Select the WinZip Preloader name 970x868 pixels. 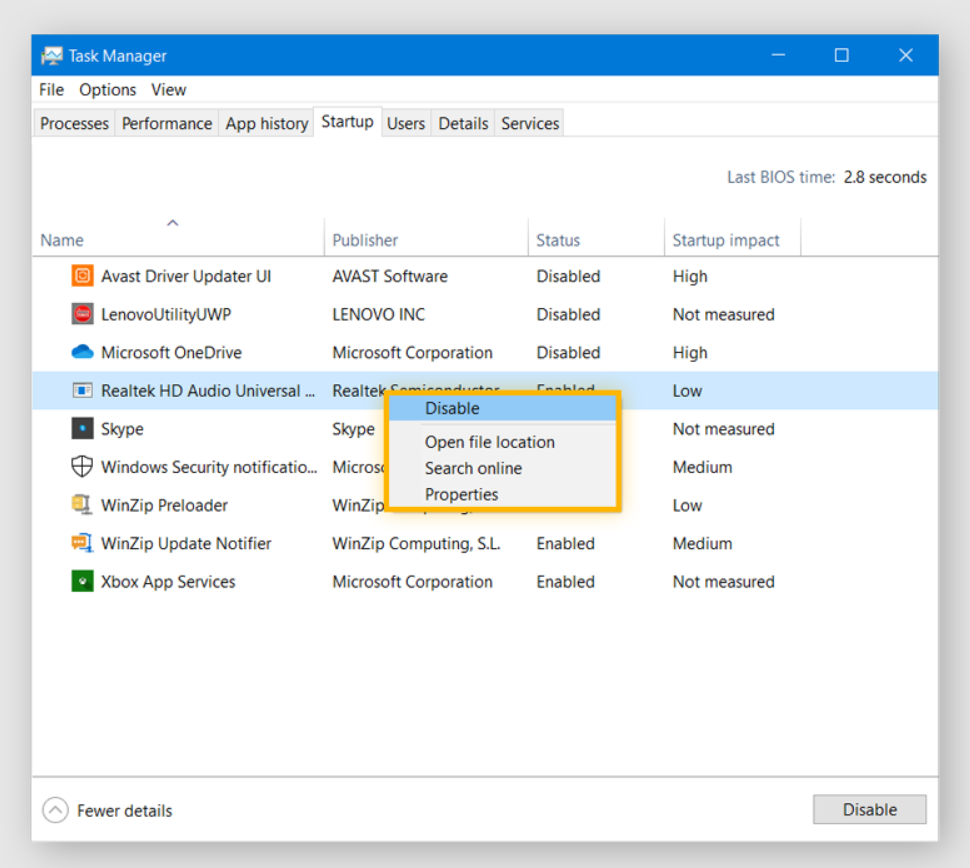click(x=165, y=505)
